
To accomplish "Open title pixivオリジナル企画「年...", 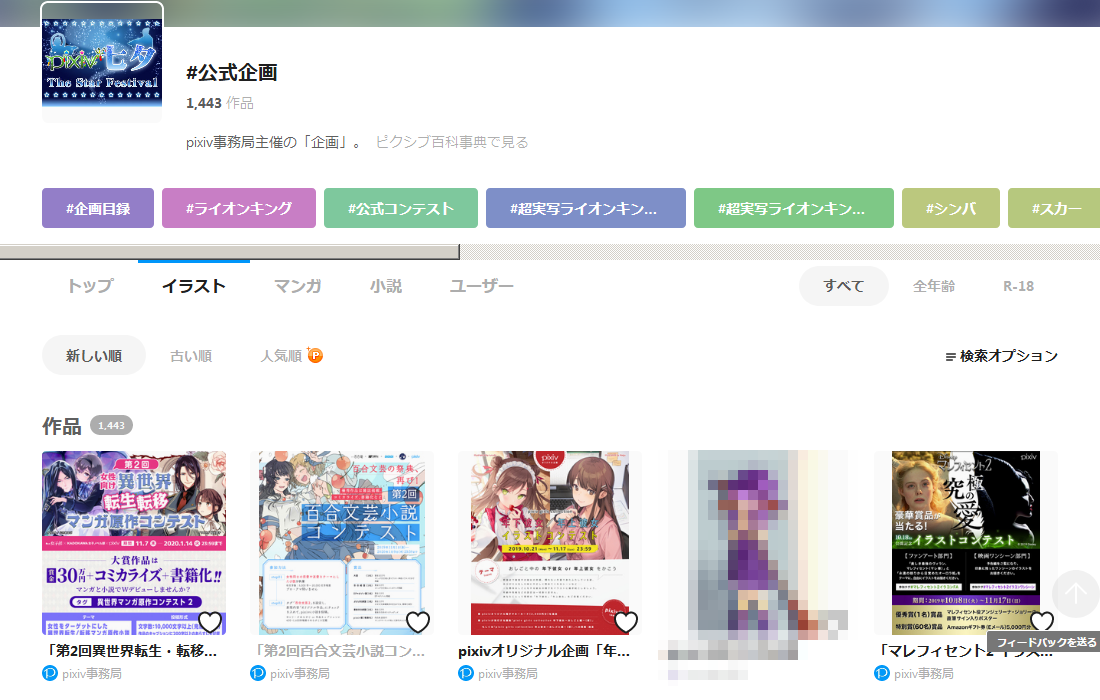I will (x=544, y=651).
